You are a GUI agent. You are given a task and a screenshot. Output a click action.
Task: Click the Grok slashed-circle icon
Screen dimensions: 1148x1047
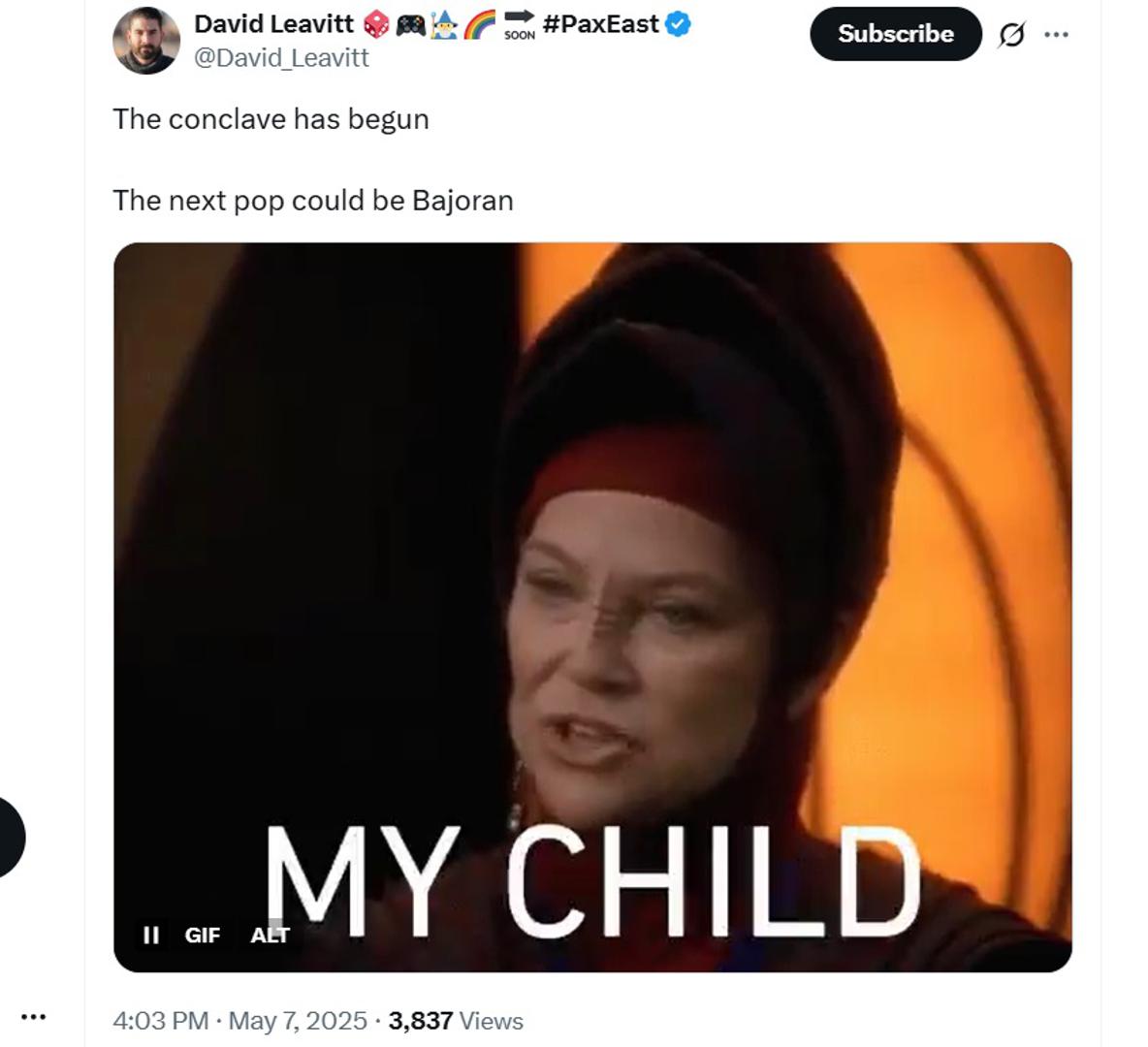tap(1010, 35)
